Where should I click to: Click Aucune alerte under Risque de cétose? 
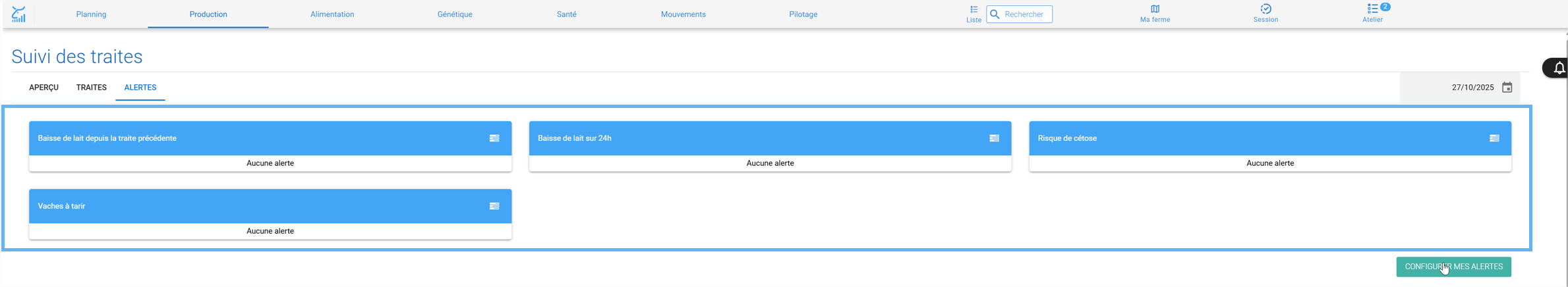point(1270,163)
